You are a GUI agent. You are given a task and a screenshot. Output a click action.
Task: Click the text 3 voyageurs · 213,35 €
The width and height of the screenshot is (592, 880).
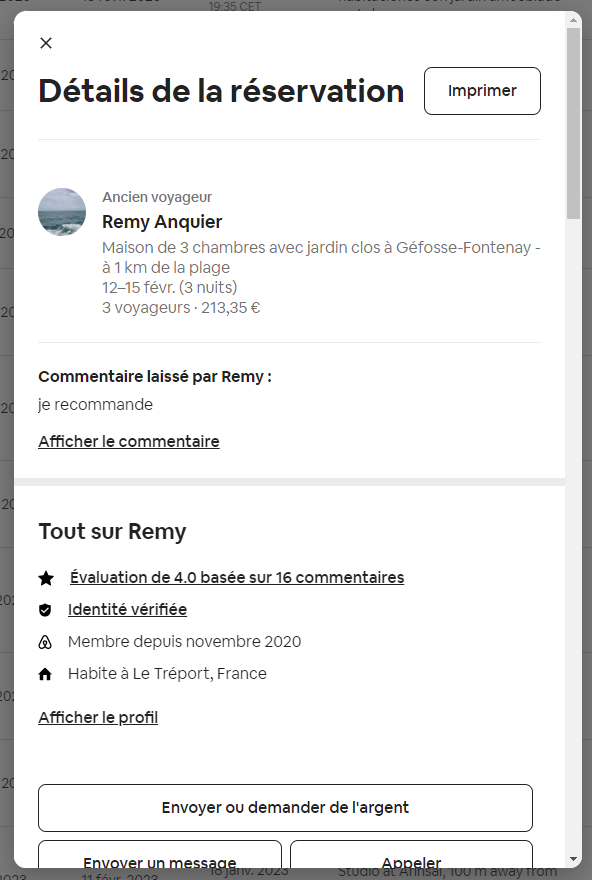click(181, 308)
